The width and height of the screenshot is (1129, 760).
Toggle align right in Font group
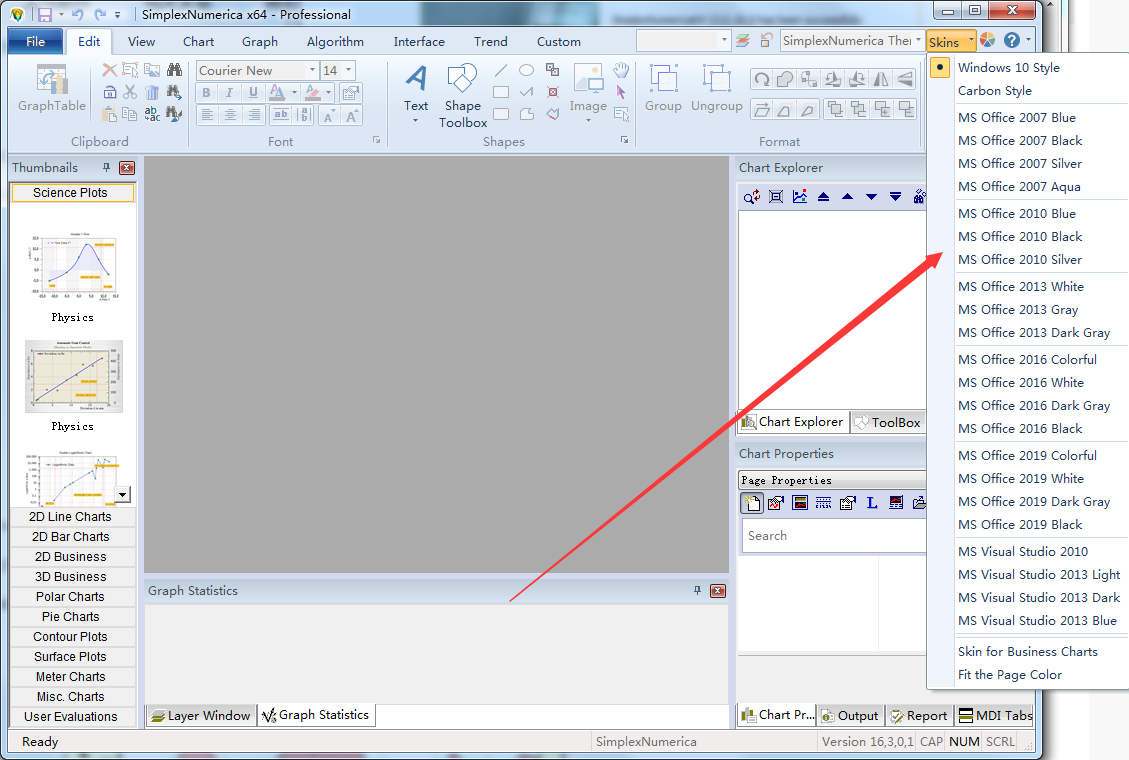pyautogui.click(x=253, y=114)
